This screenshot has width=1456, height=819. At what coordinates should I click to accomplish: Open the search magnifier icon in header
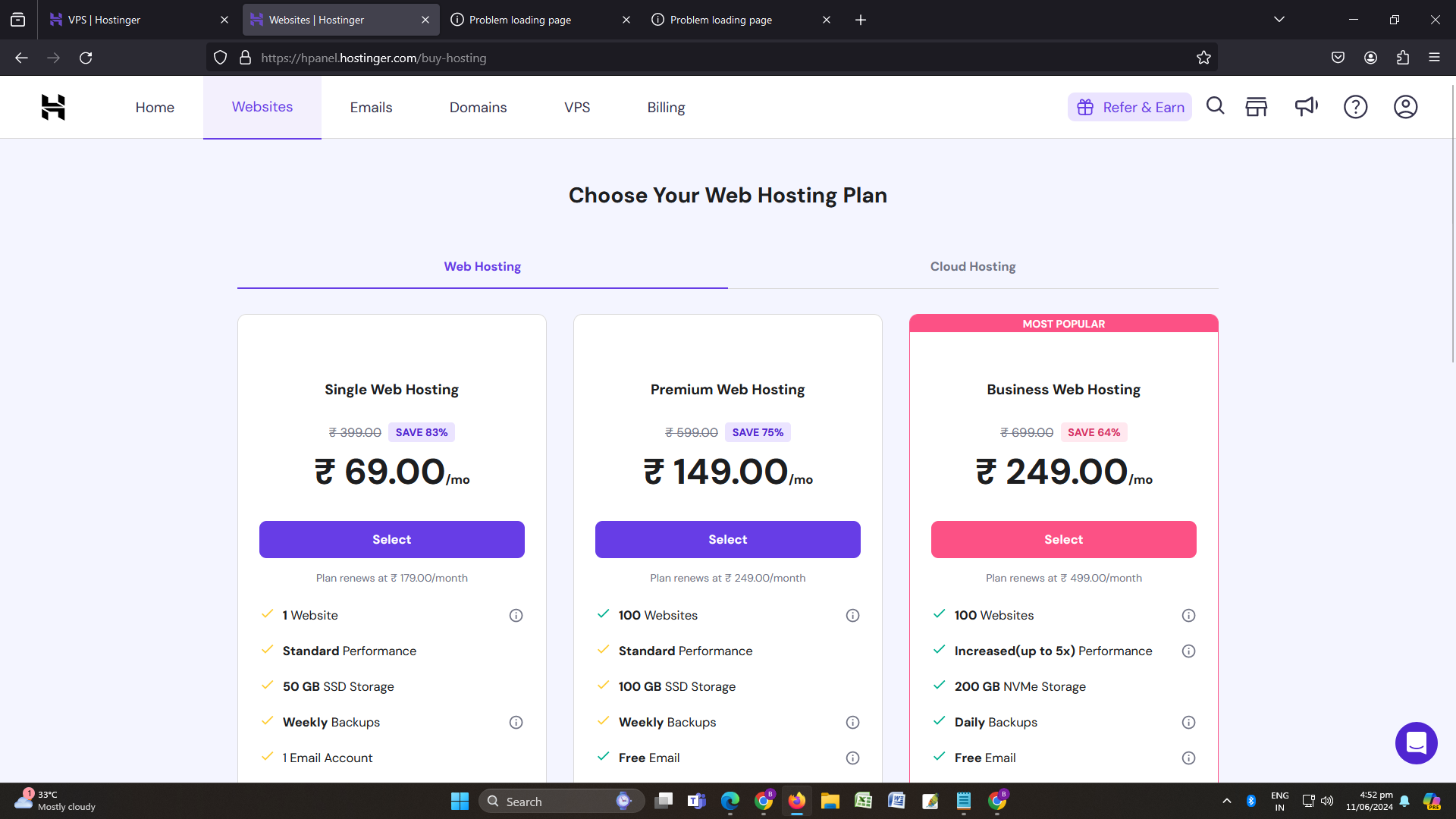(x=1215, y=106)
